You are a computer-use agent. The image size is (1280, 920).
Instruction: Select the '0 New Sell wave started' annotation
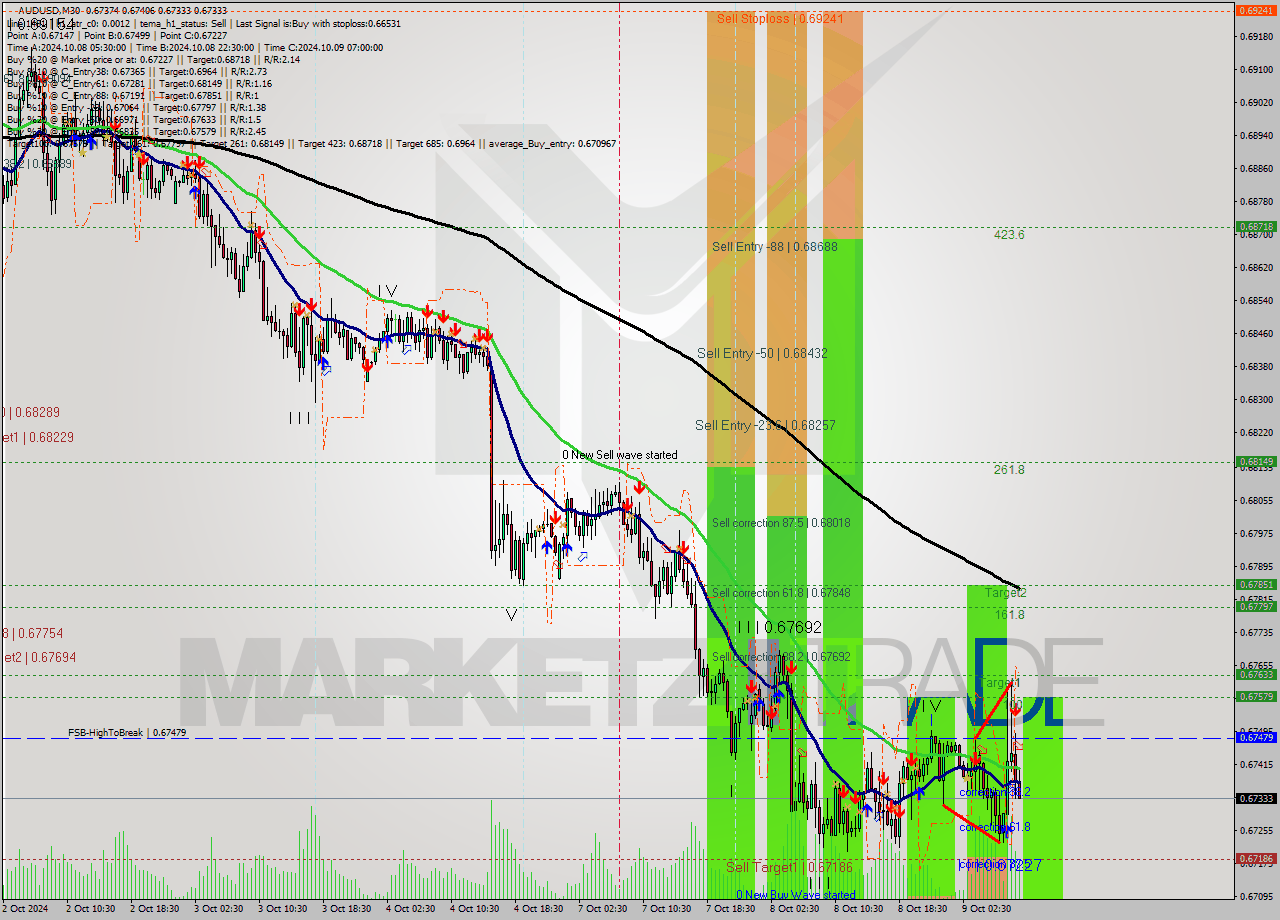(619, 455)
